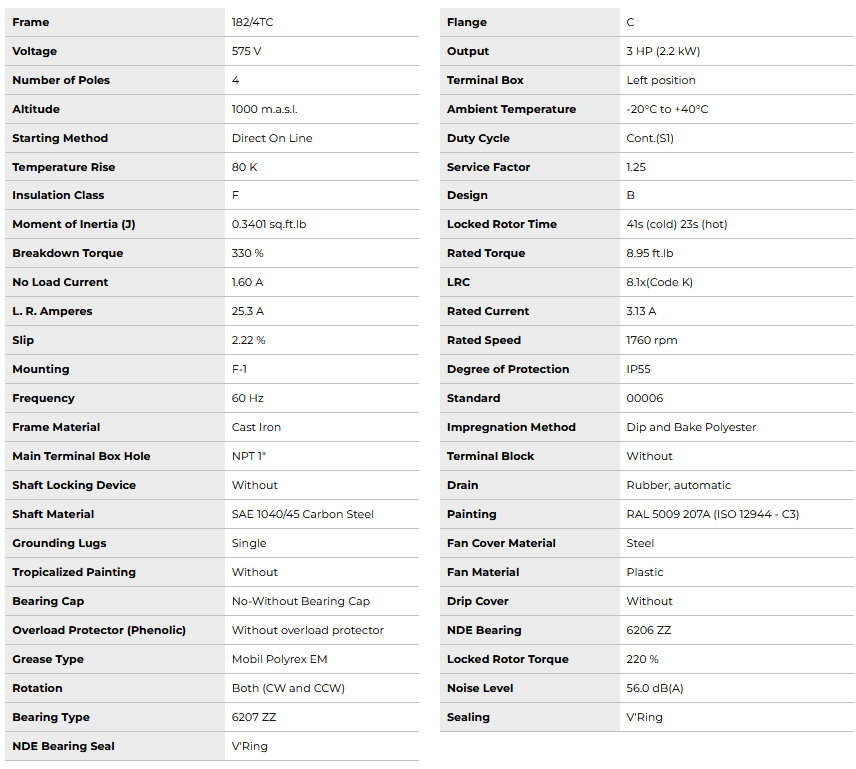
Task: Select the Output value 3 HP (2.2 kW)
Action: (665, 51)
